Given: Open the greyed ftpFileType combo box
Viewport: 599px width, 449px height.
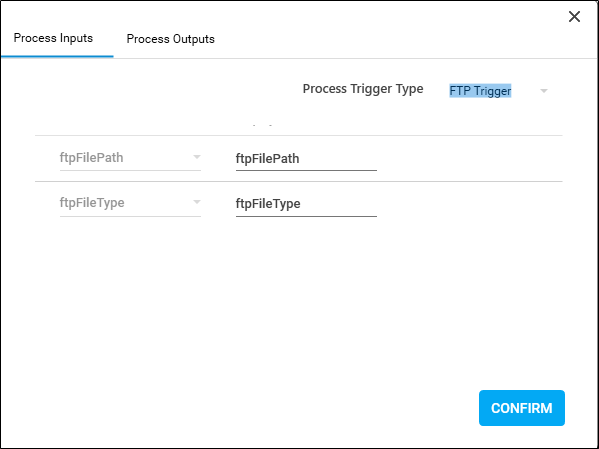Looking at the screenshot, I should coord(130,203).
